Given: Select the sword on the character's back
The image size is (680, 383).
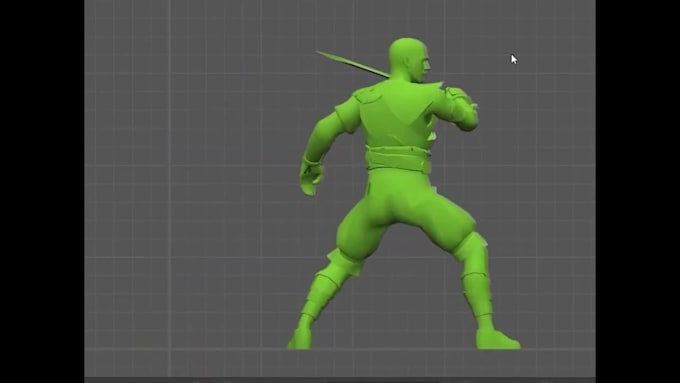Looking at the screenshot, I should (x=352, y=64).
